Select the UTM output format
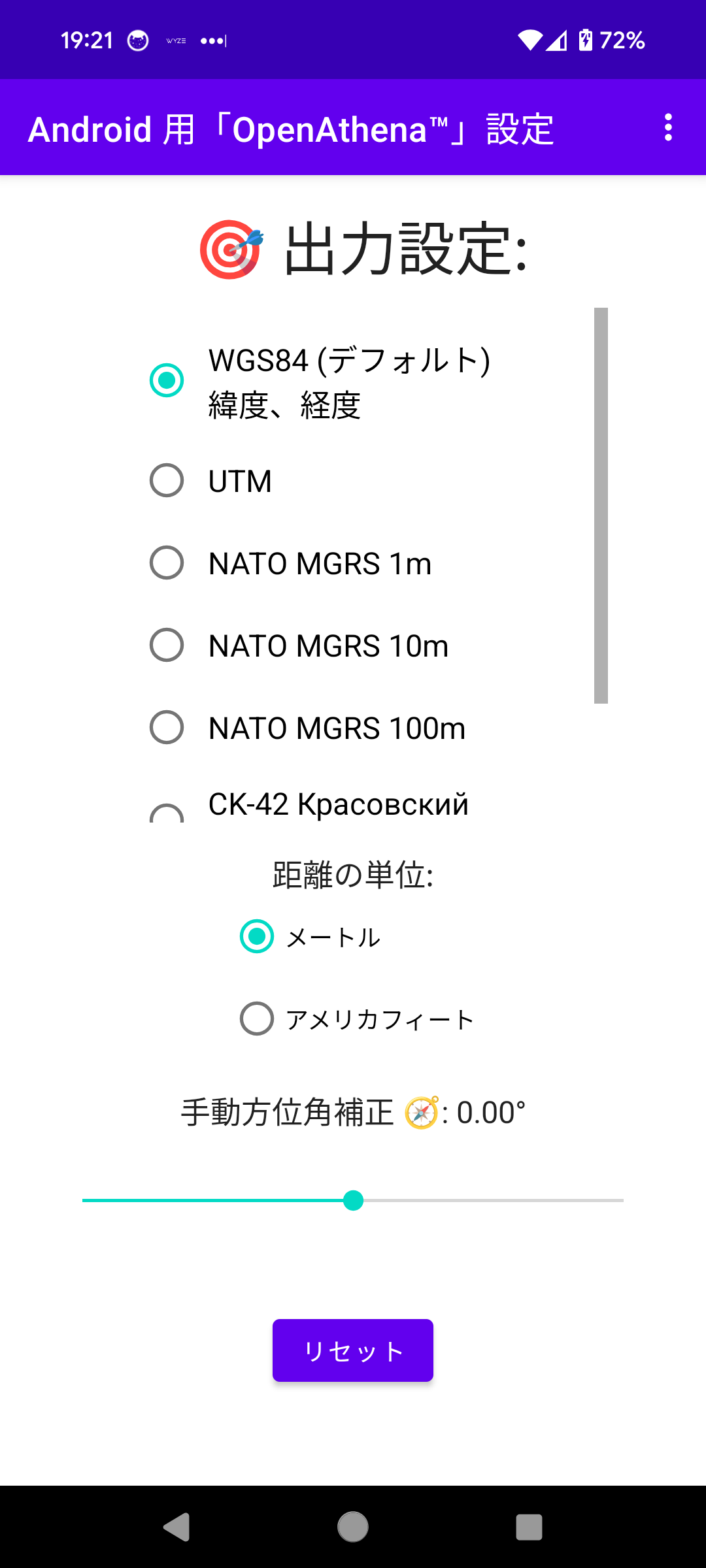The height and width of the screenshot is (1568, 706). point(167,481)
